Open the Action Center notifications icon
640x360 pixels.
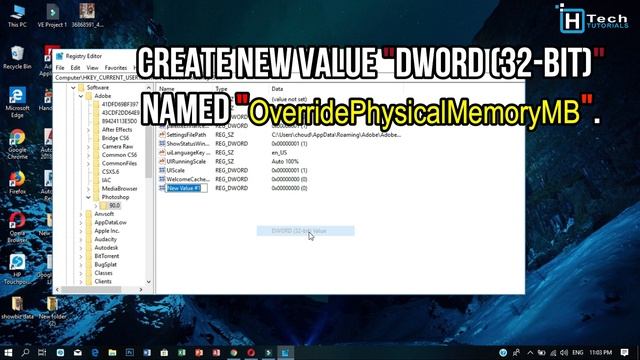click(x=624, y=352)
